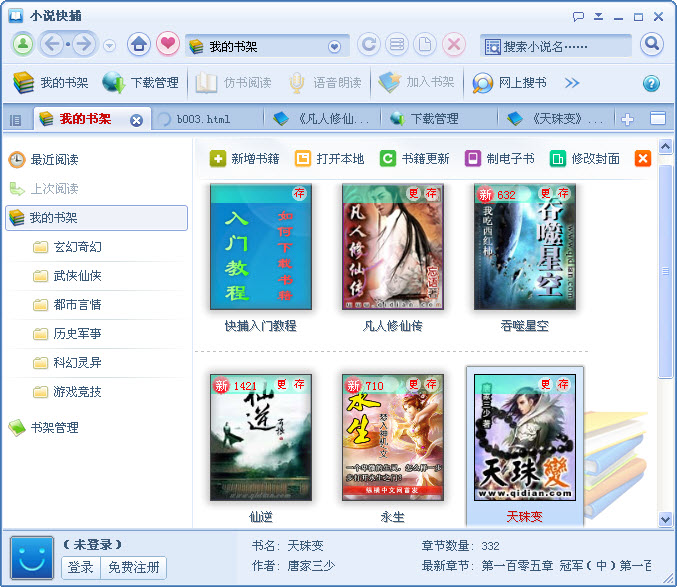Screen dimensions: 677x587
Task: Add a new tab with plus icon
Action: (627, 119)
